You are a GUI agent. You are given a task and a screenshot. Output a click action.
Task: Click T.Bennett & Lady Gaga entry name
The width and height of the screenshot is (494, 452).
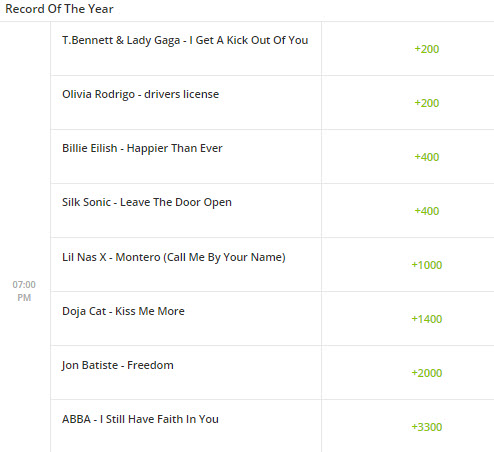pyautogui.click(x=185, y=40)
